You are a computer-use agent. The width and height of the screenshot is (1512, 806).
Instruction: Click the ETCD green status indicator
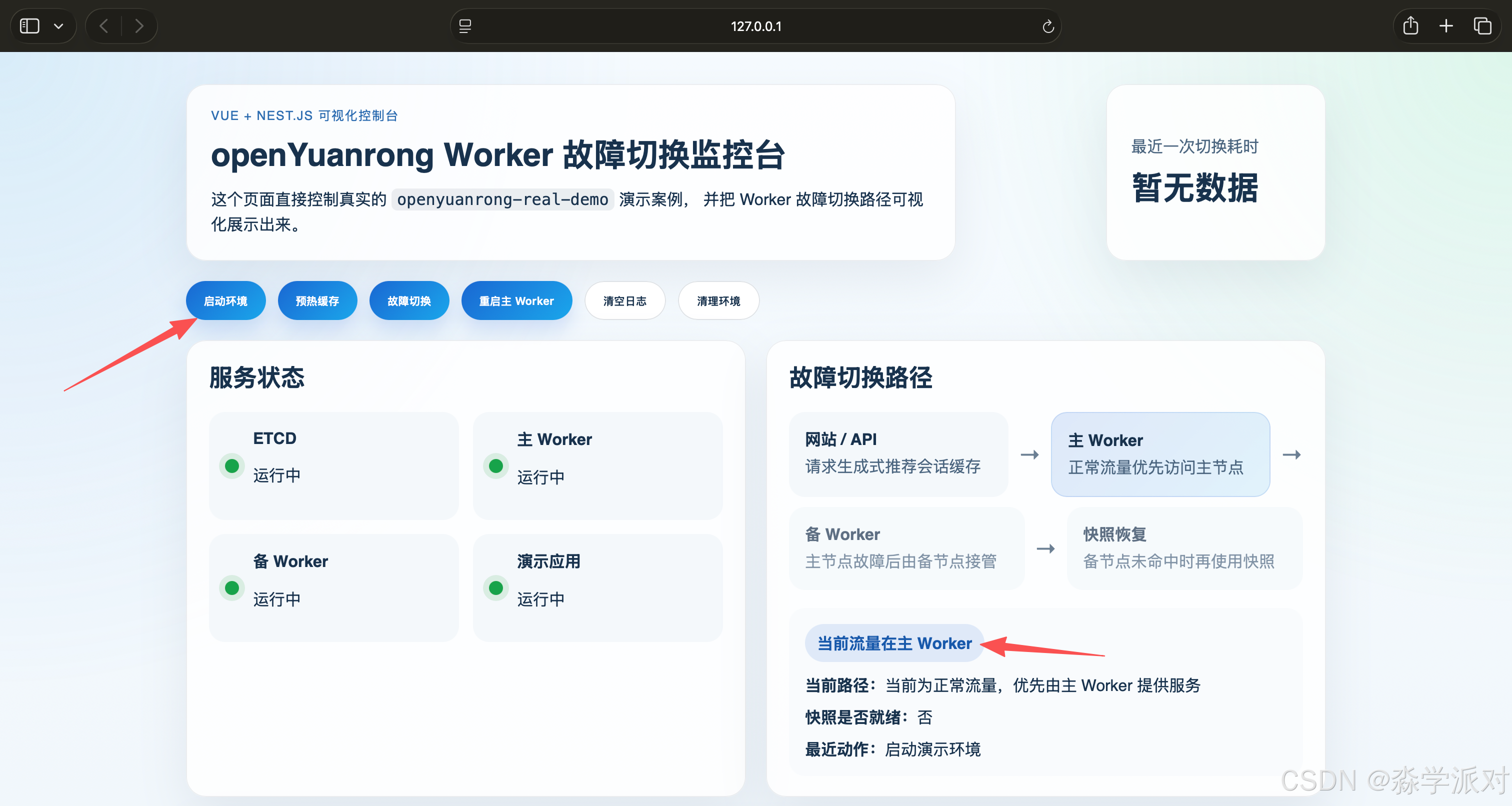point(232,465)
